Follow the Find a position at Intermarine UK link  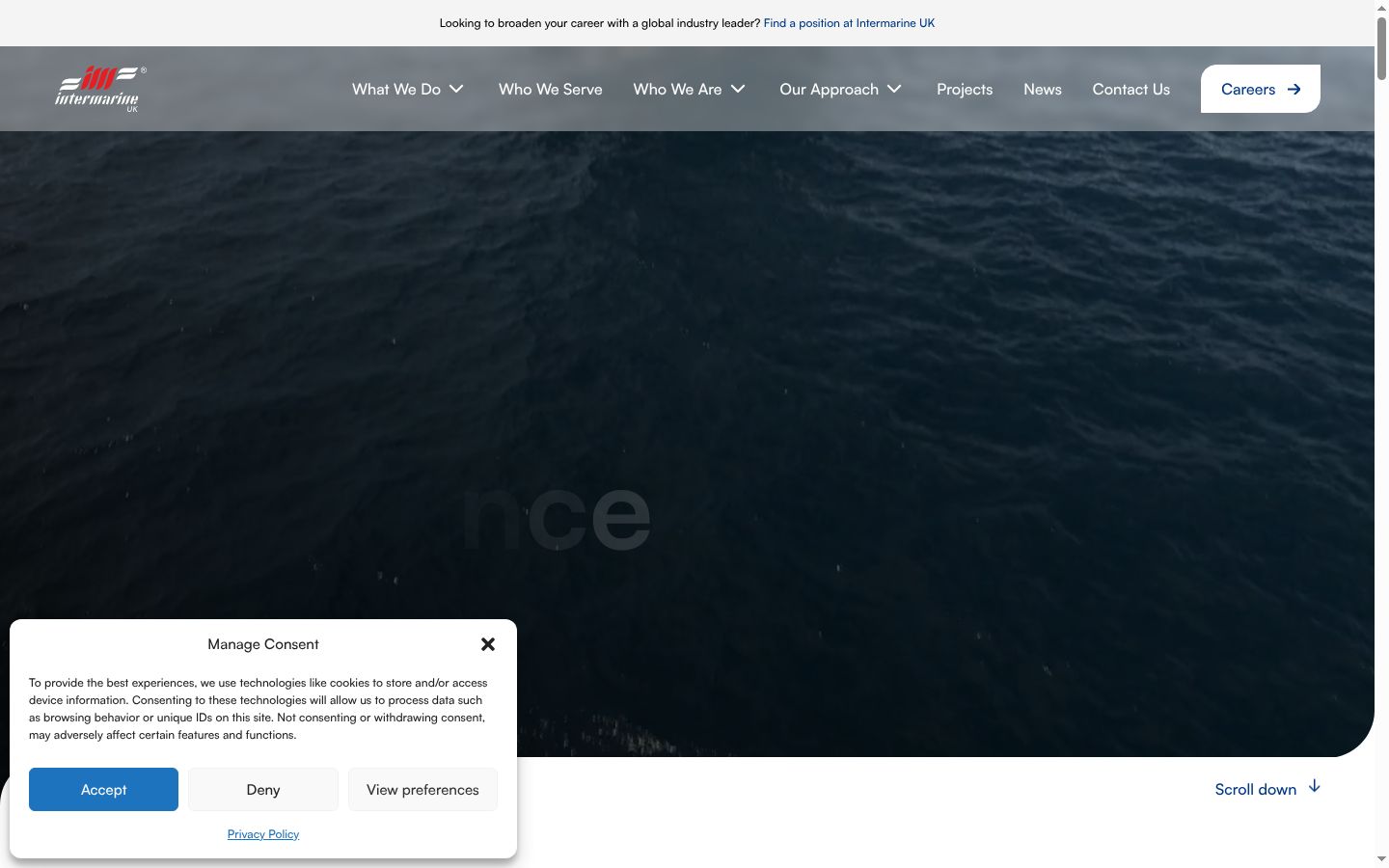pos(849,23)
